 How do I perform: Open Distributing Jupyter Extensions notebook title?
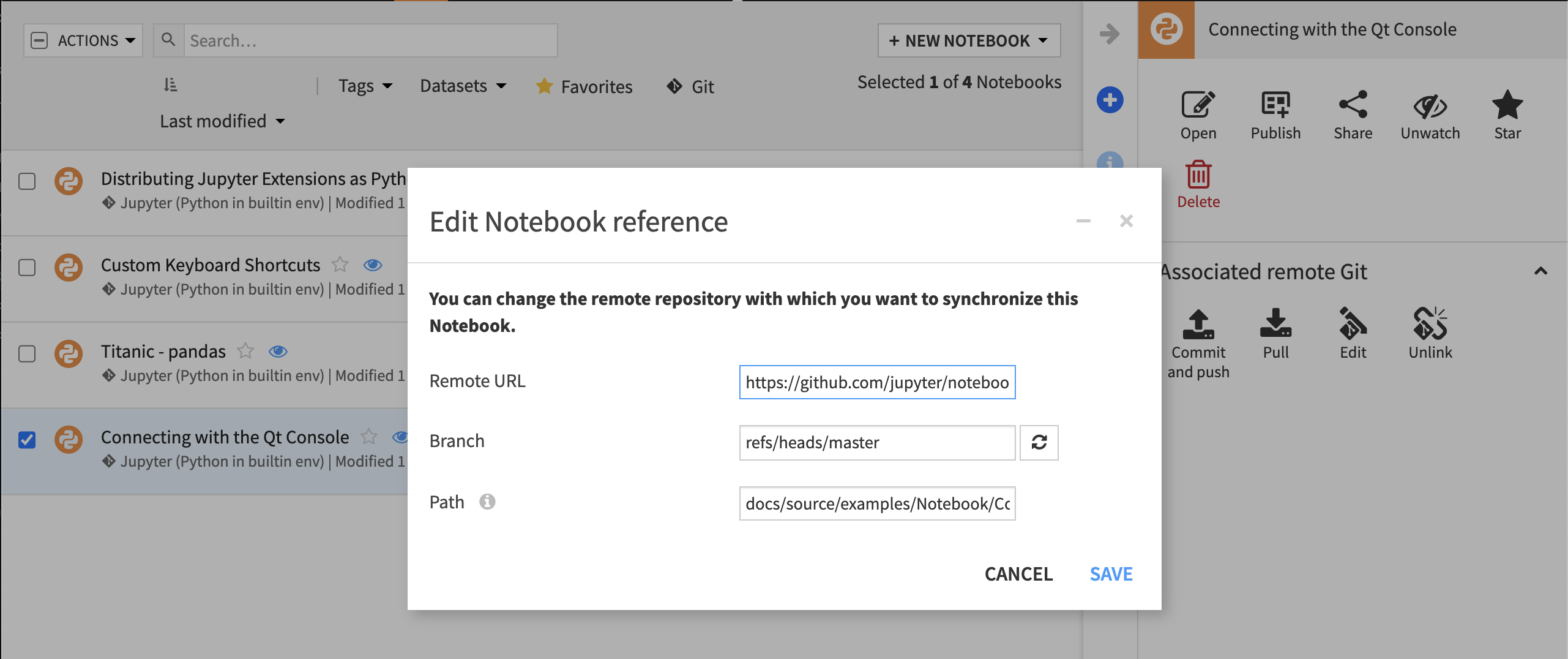click(253, 178)
